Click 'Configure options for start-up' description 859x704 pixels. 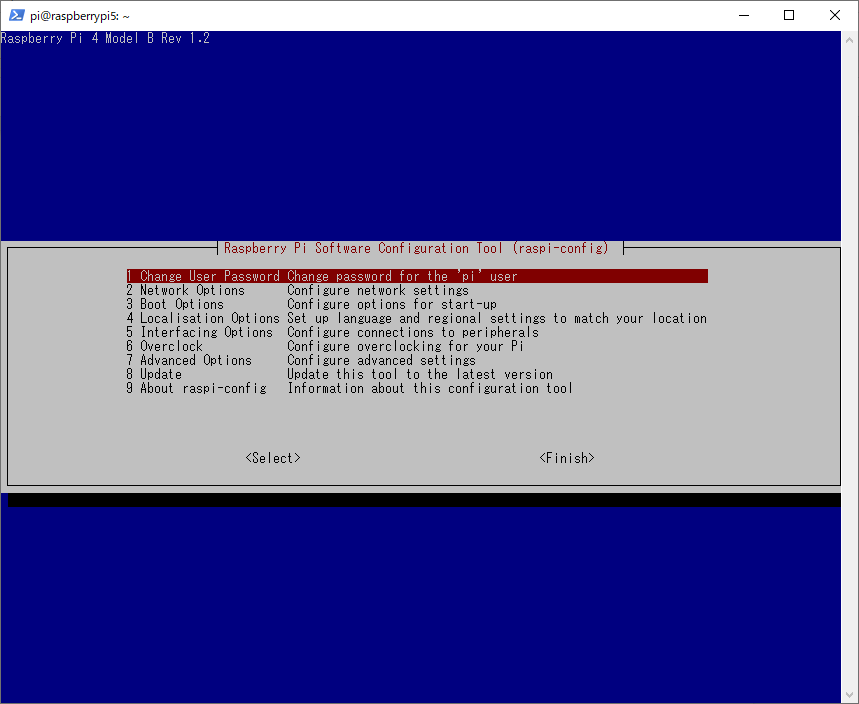[x=392, y=304]
